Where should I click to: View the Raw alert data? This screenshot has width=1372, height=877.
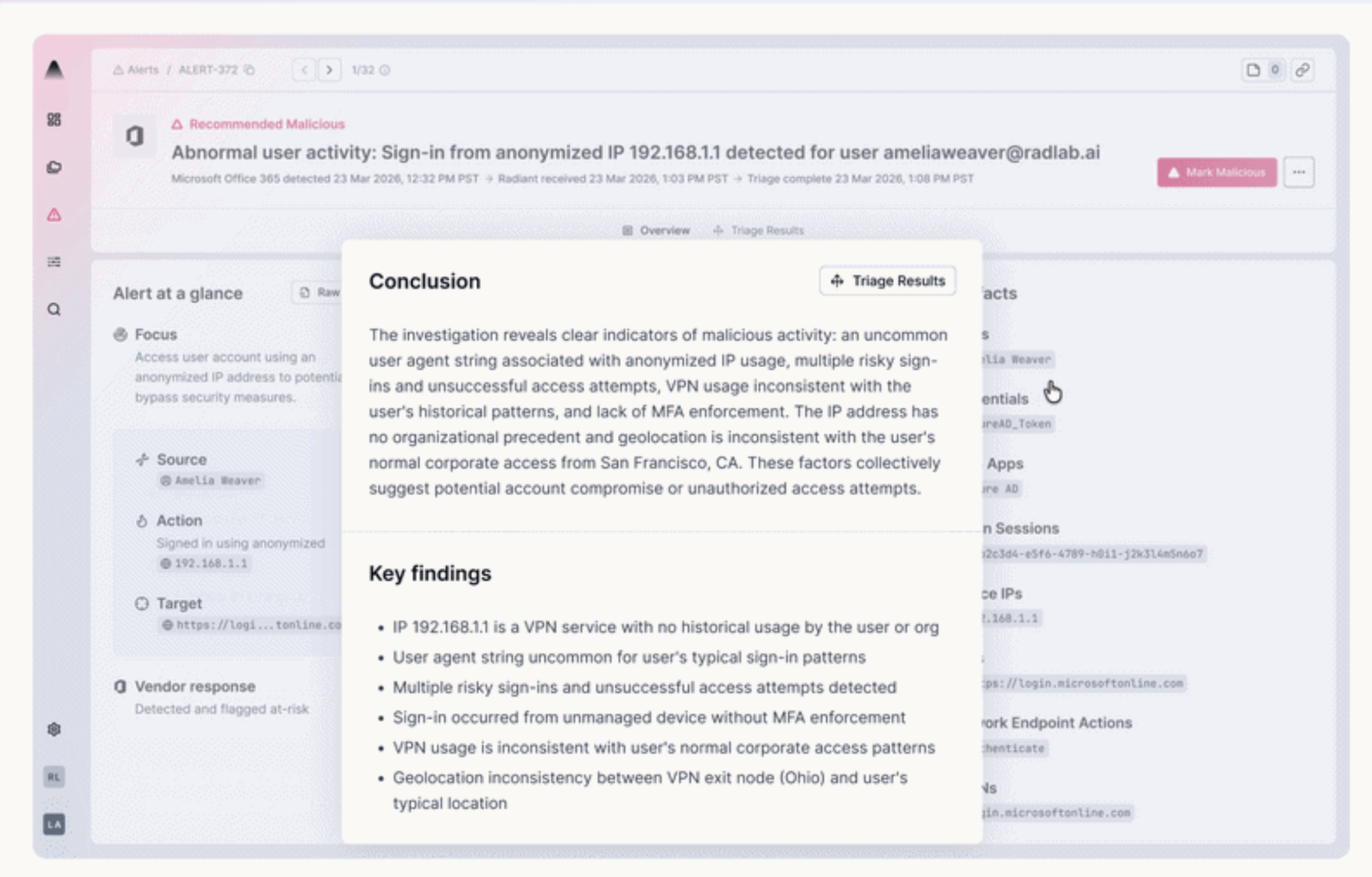(x=320, y=292)
